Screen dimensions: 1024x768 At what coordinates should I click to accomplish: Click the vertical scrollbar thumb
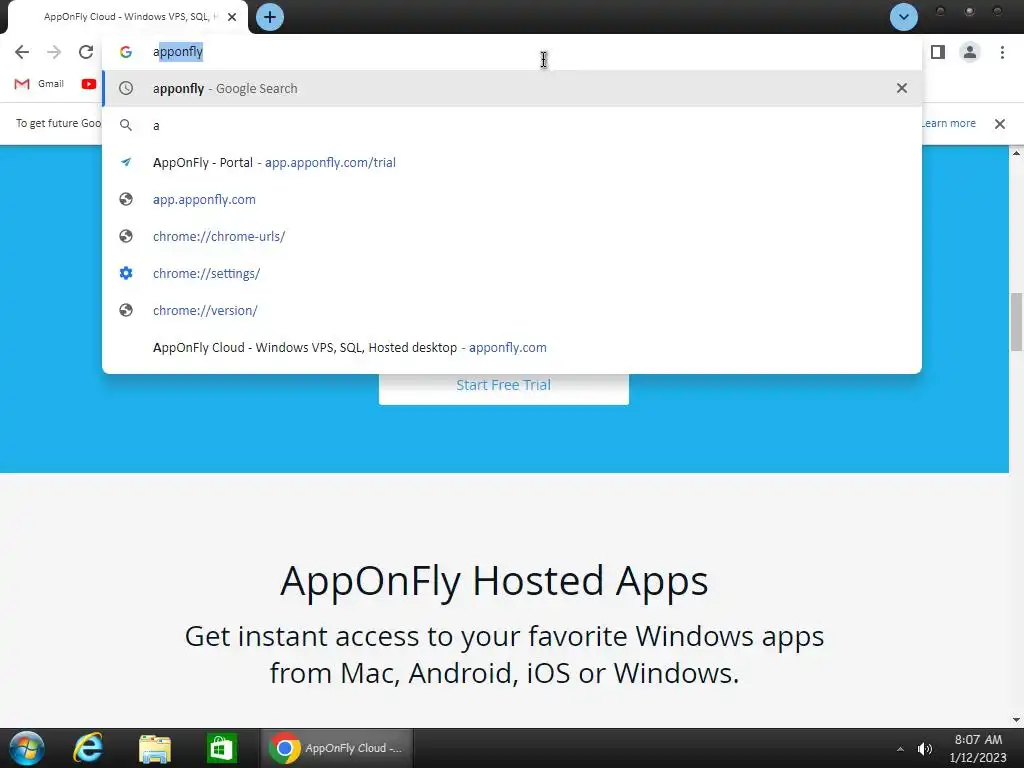coord(1016,322)
